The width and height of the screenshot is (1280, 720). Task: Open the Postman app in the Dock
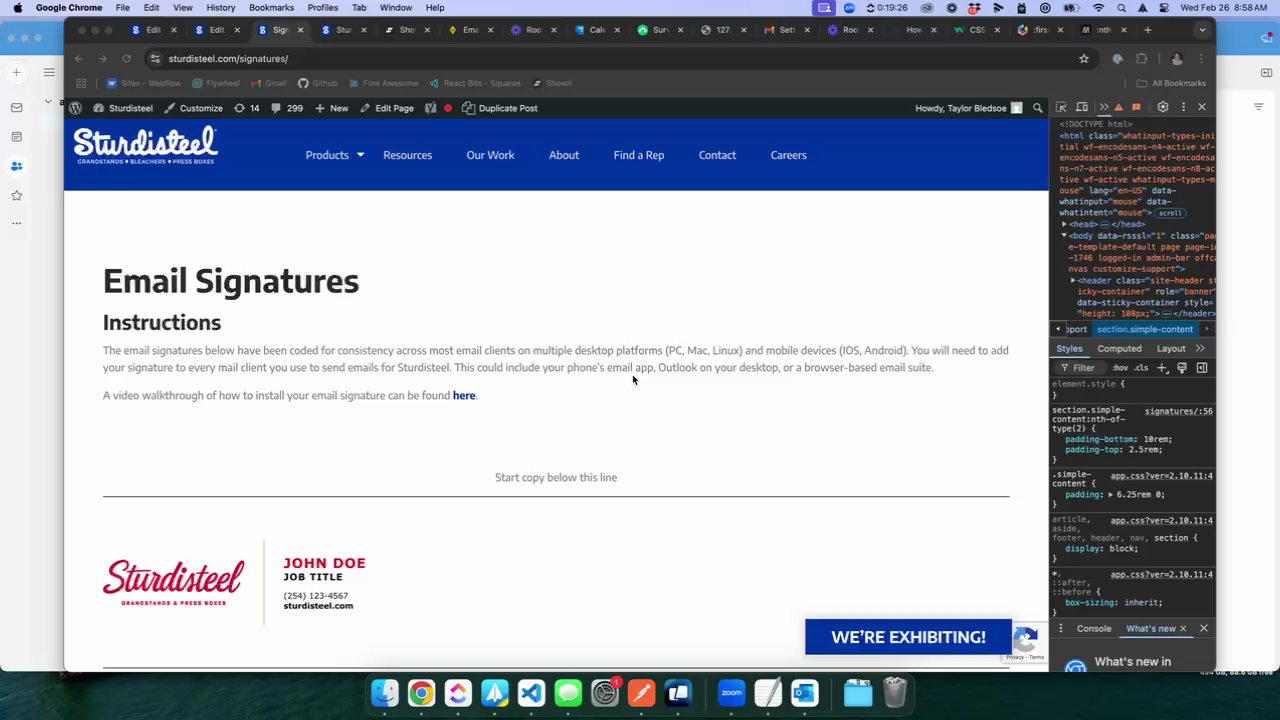(641, 692)
